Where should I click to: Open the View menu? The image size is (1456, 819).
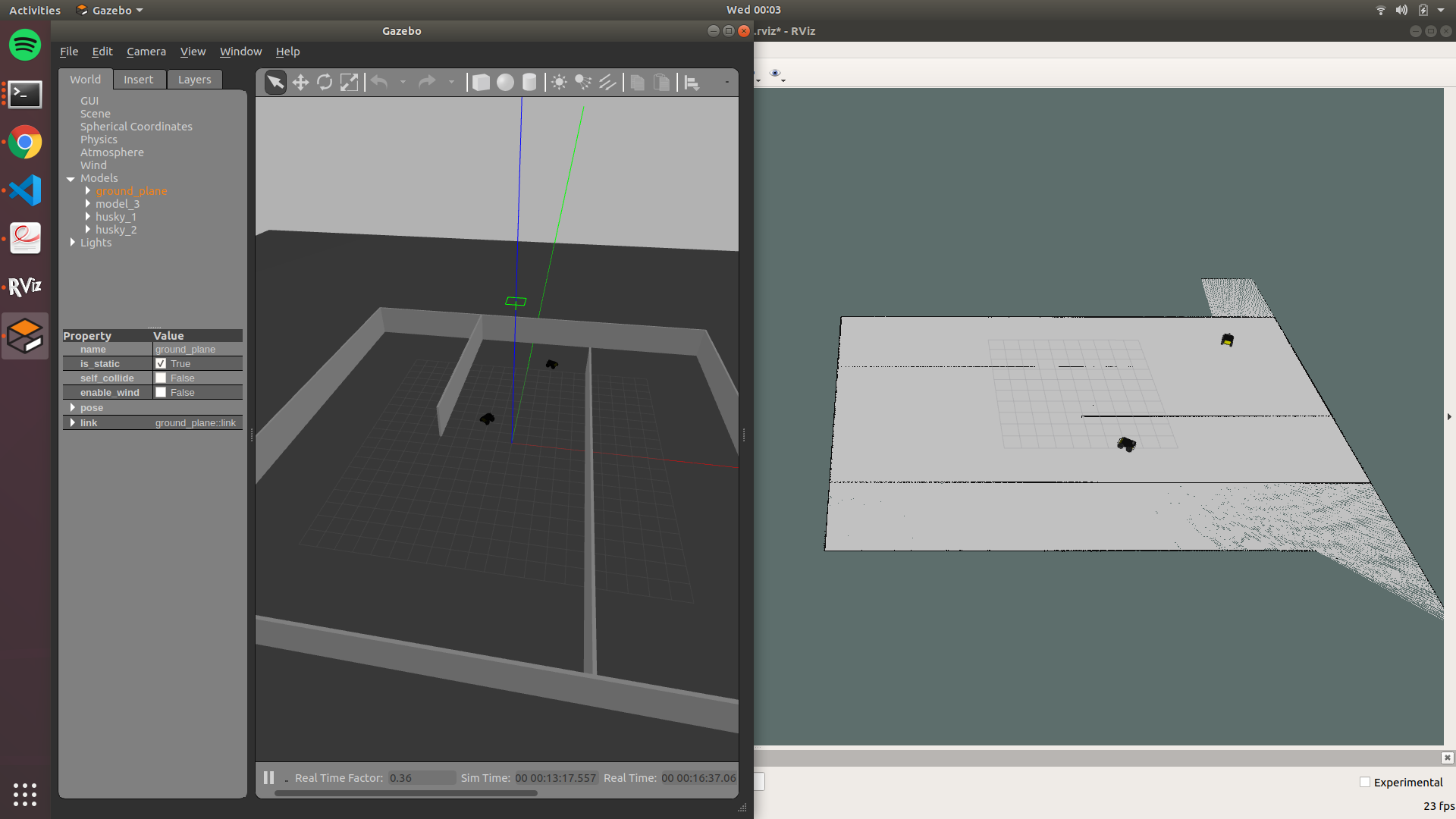coord(193,52)
